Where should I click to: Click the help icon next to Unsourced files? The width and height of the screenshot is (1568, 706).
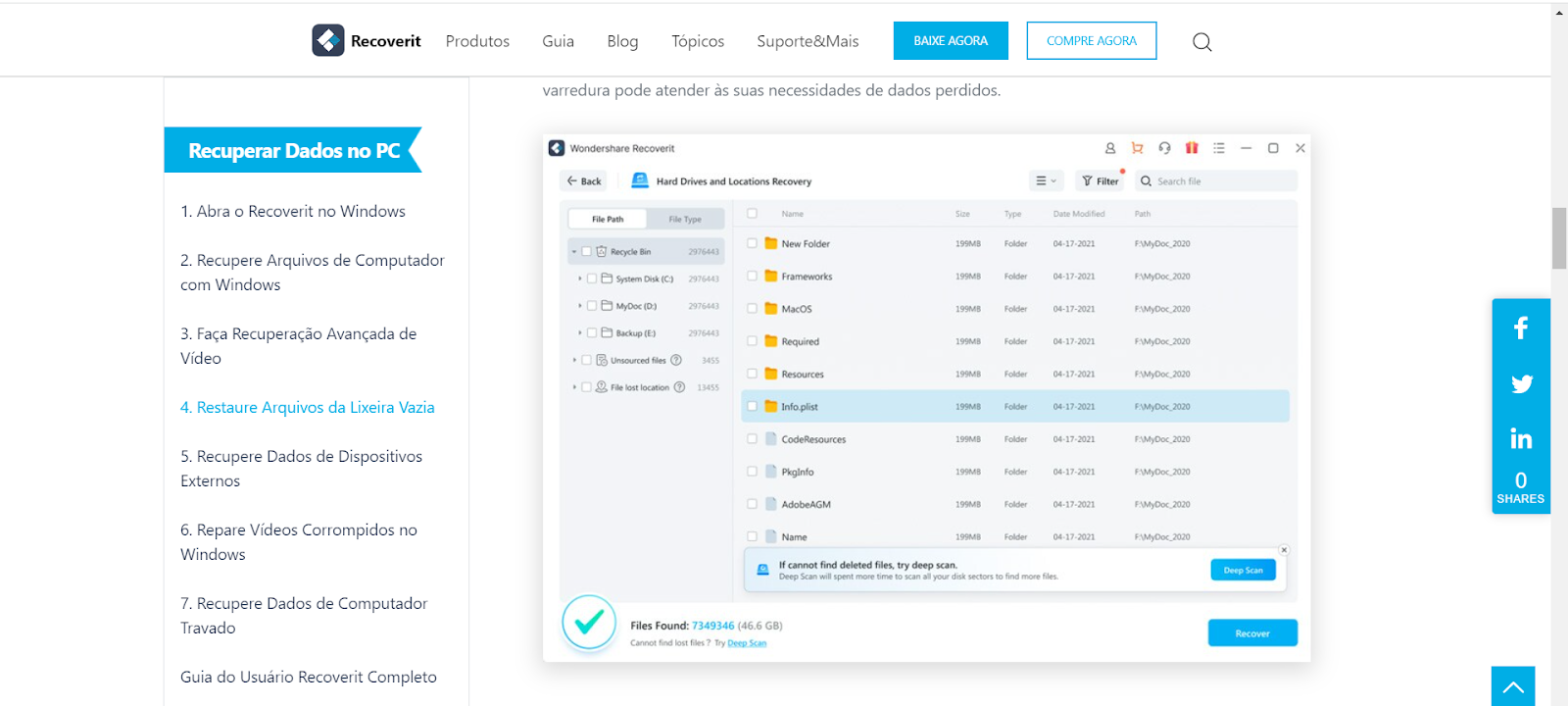(676, 360)
